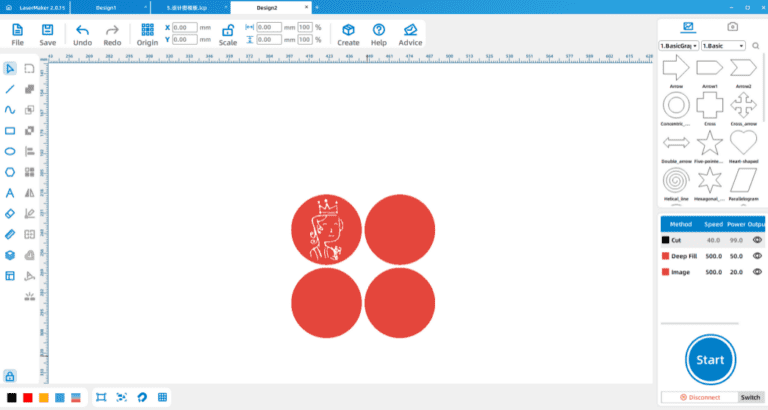Open the camera panel tab
The height and width of the screenshot is (410, 768).
pyautogui.click(x=732, y=27)
